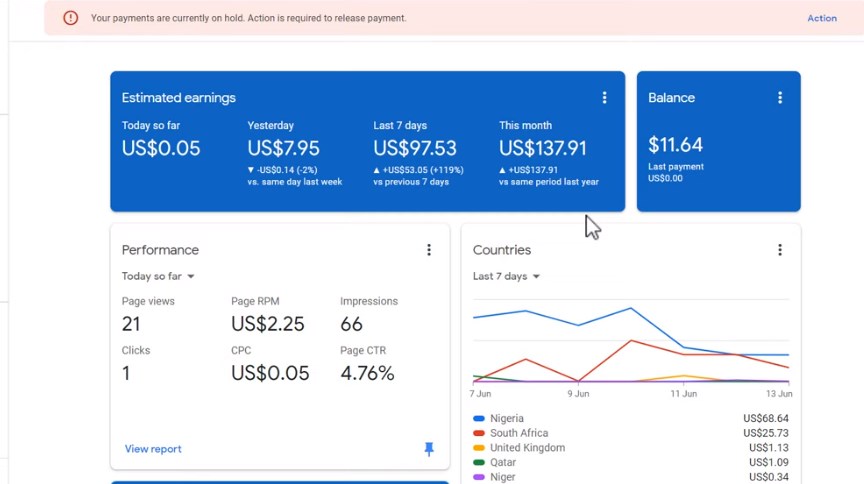Click the Last 7 days earnings value

coord(414,149)
